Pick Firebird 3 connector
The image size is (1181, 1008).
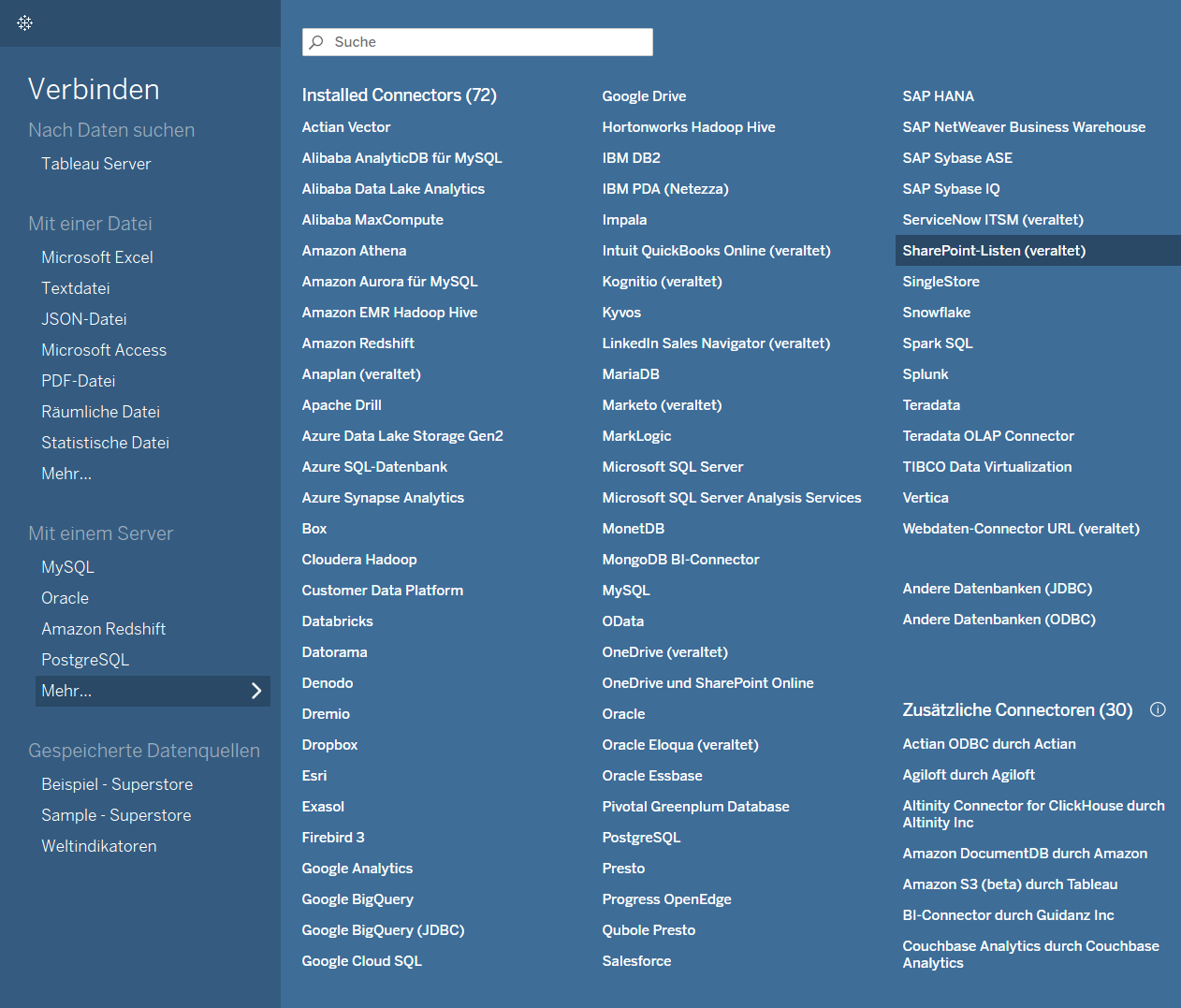333,838
